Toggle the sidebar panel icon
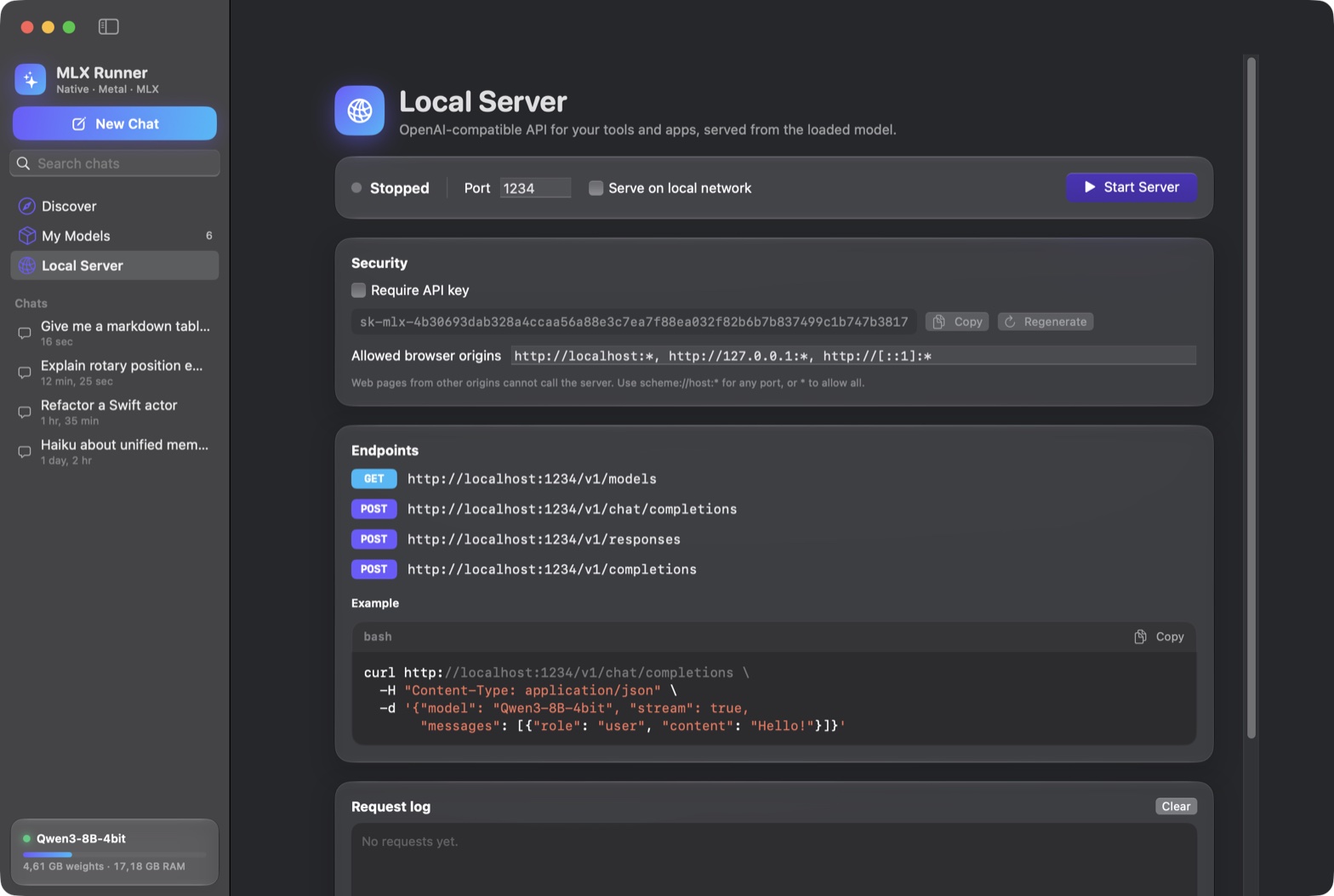The image size is (1334, 896). [108, 26]
